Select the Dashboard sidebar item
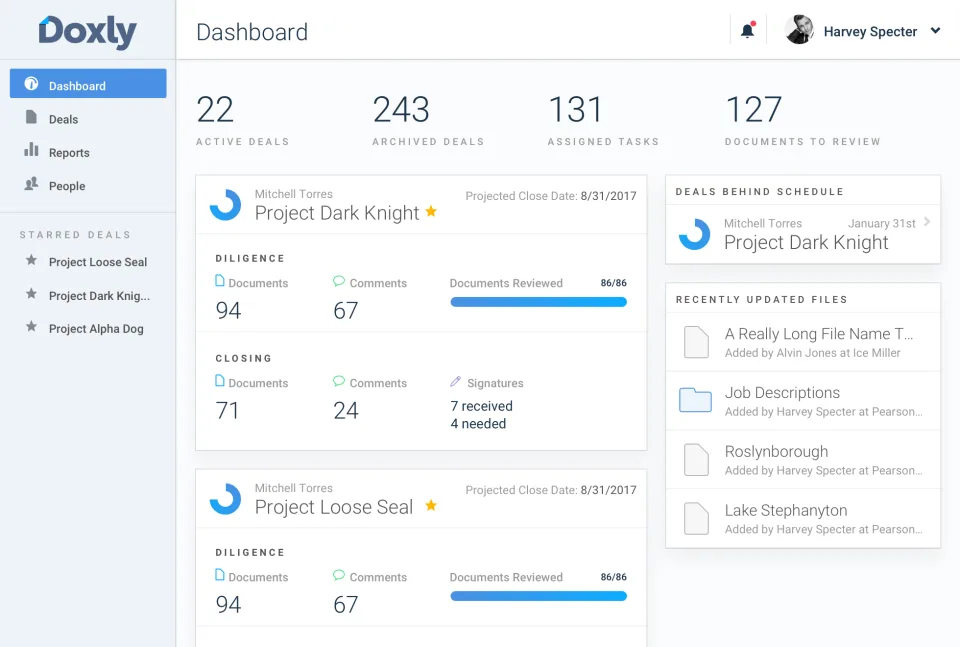This screenshot has height=647, width=960. click(88, 83)
